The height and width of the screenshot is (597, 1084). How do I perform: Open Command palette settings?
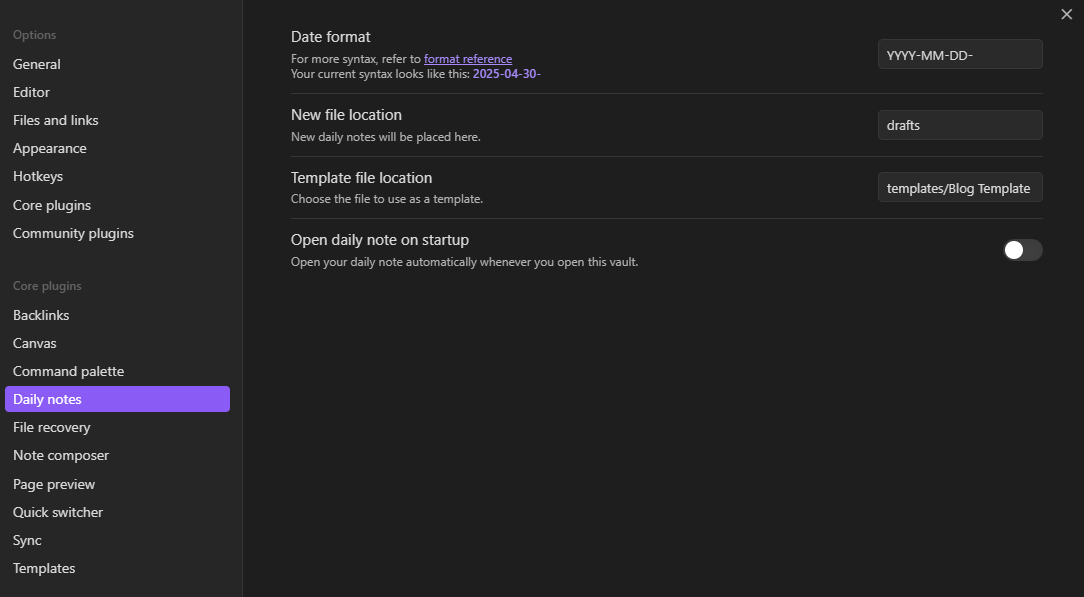pos(68,370)
